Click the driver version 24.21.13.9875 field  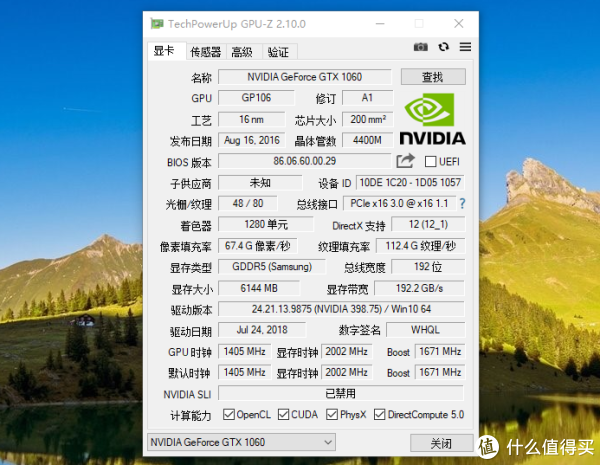[341, 309]
